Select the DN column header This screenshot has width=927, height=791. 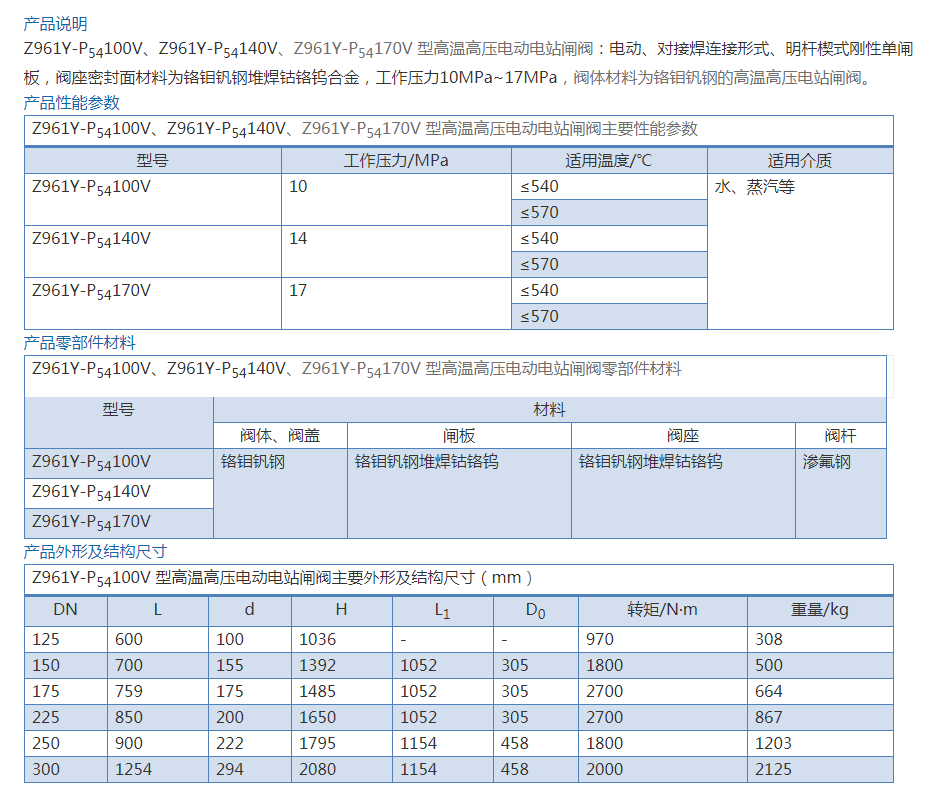[x=65, y=610]
